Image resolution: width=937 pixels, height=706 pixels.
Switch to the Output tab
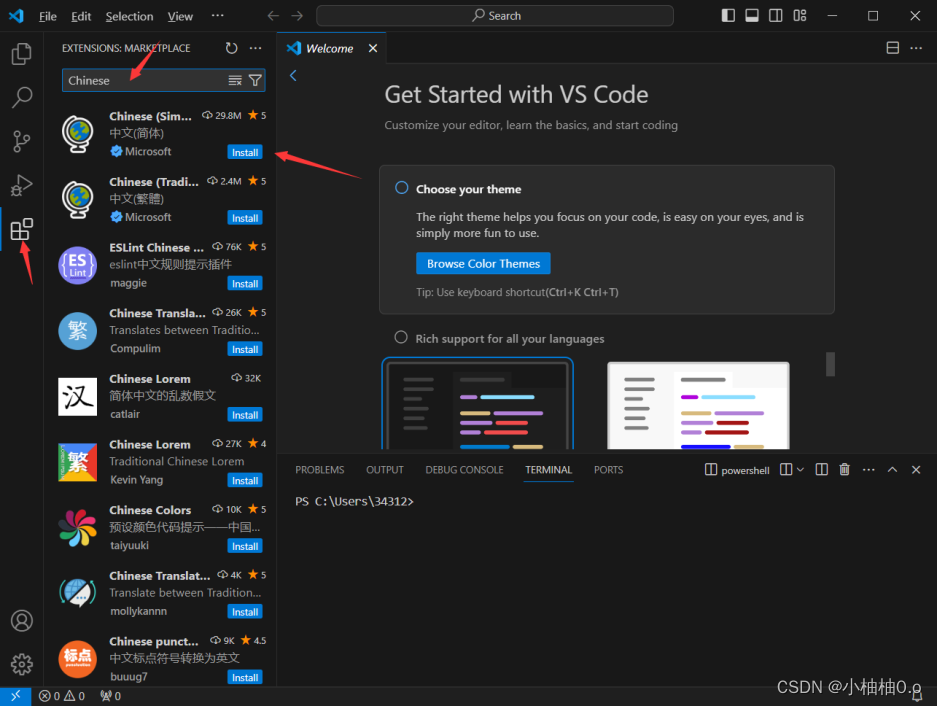385,470
